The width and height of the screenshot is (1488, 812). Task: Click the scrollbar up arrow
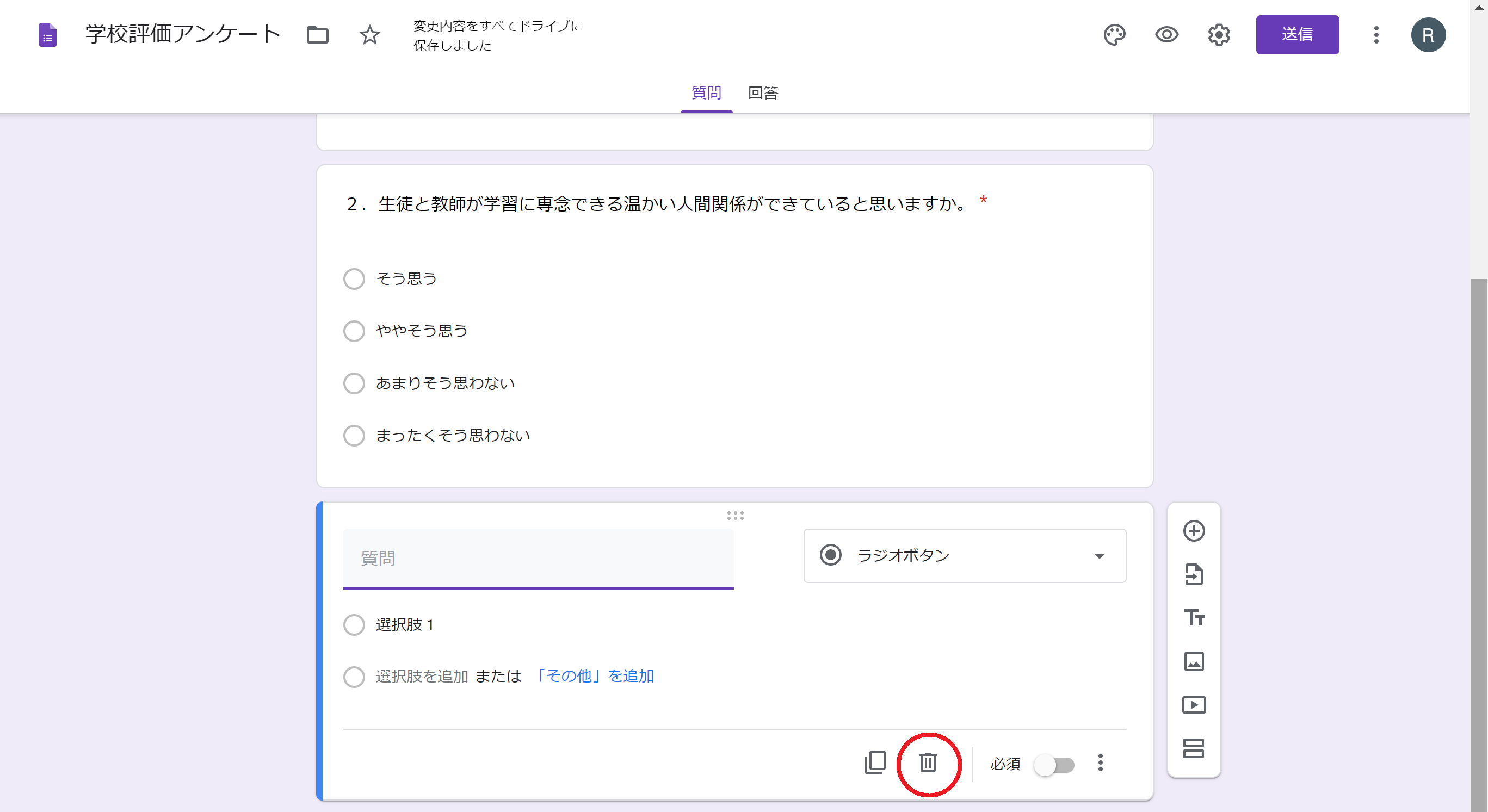(x=1479, y=8)
